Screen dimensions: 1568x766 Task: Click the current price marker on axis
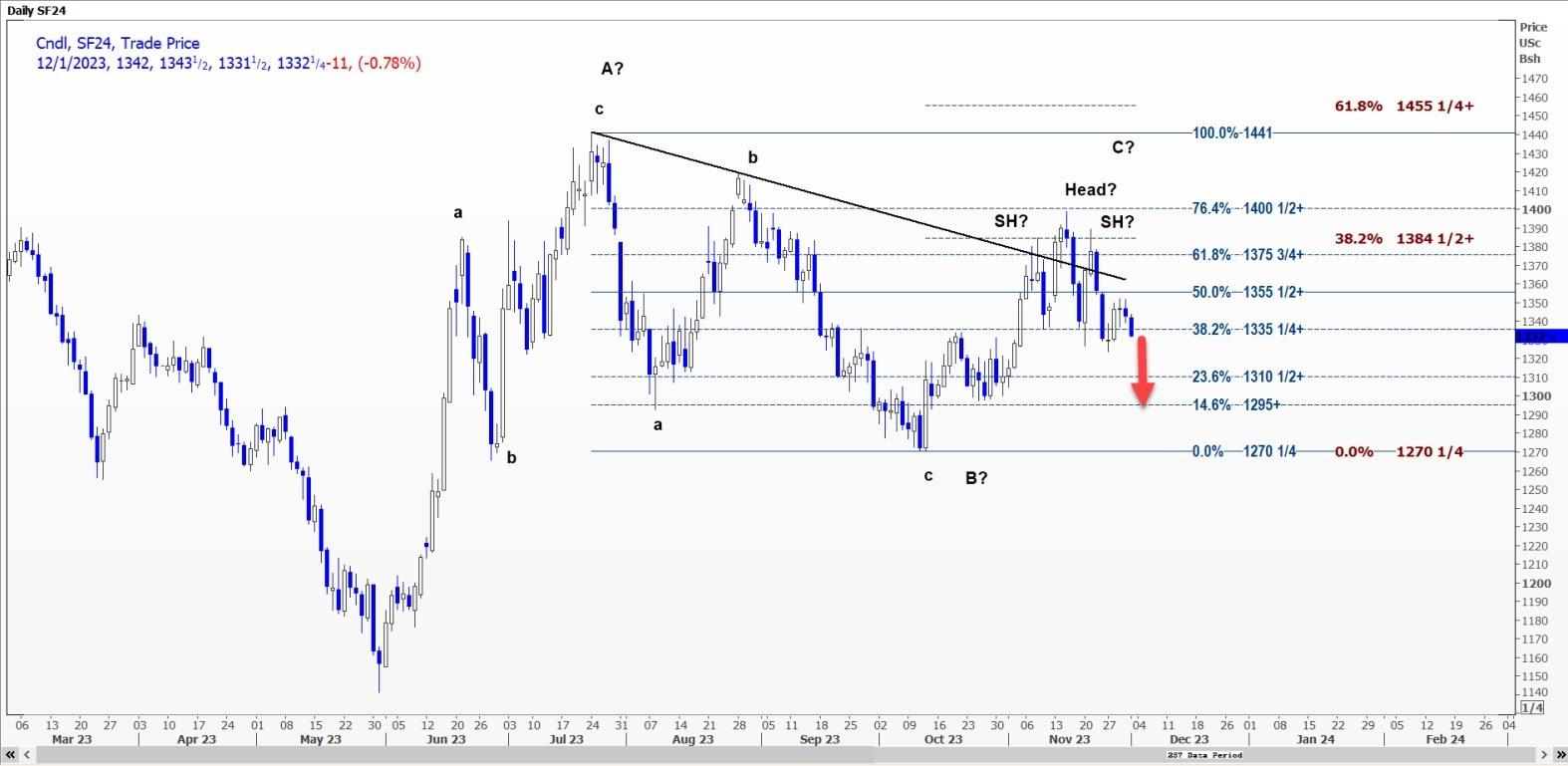1540,337
